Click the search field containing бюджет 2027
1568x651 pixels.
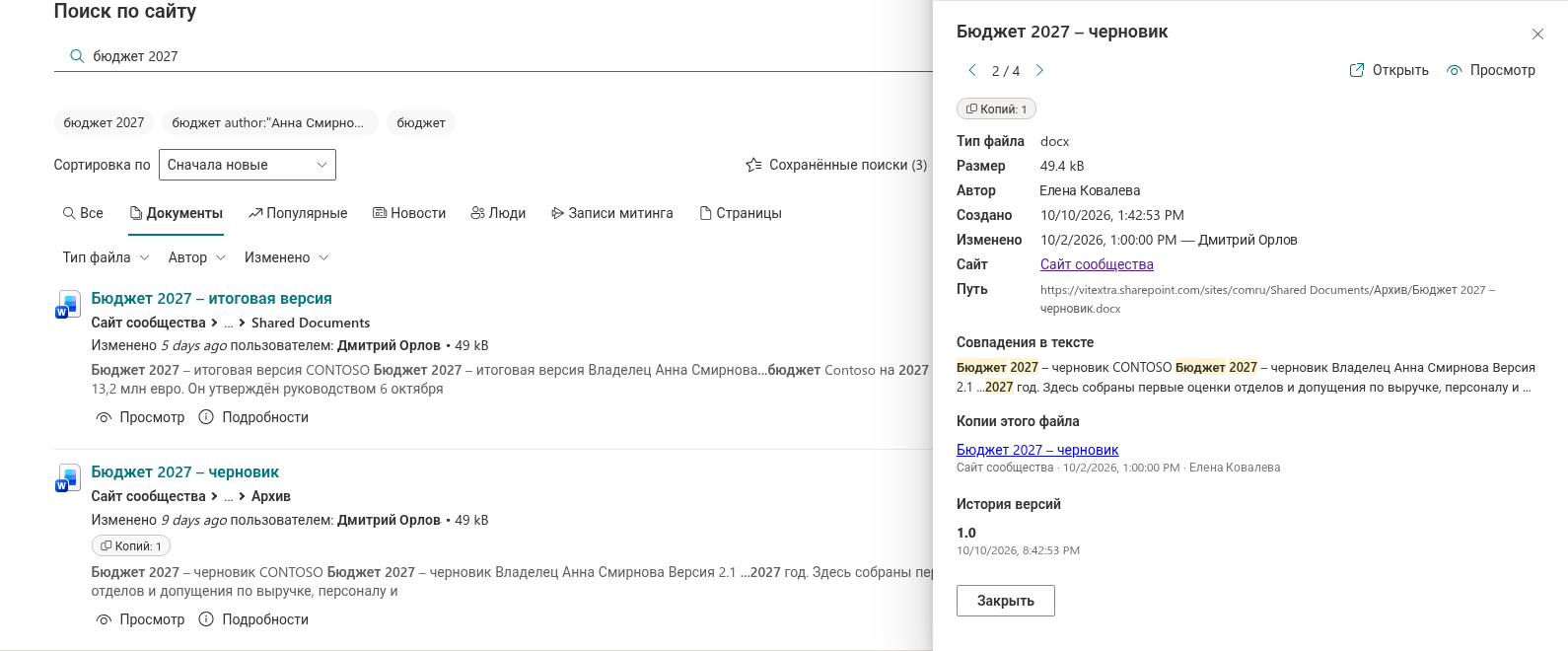click(493, 56)
